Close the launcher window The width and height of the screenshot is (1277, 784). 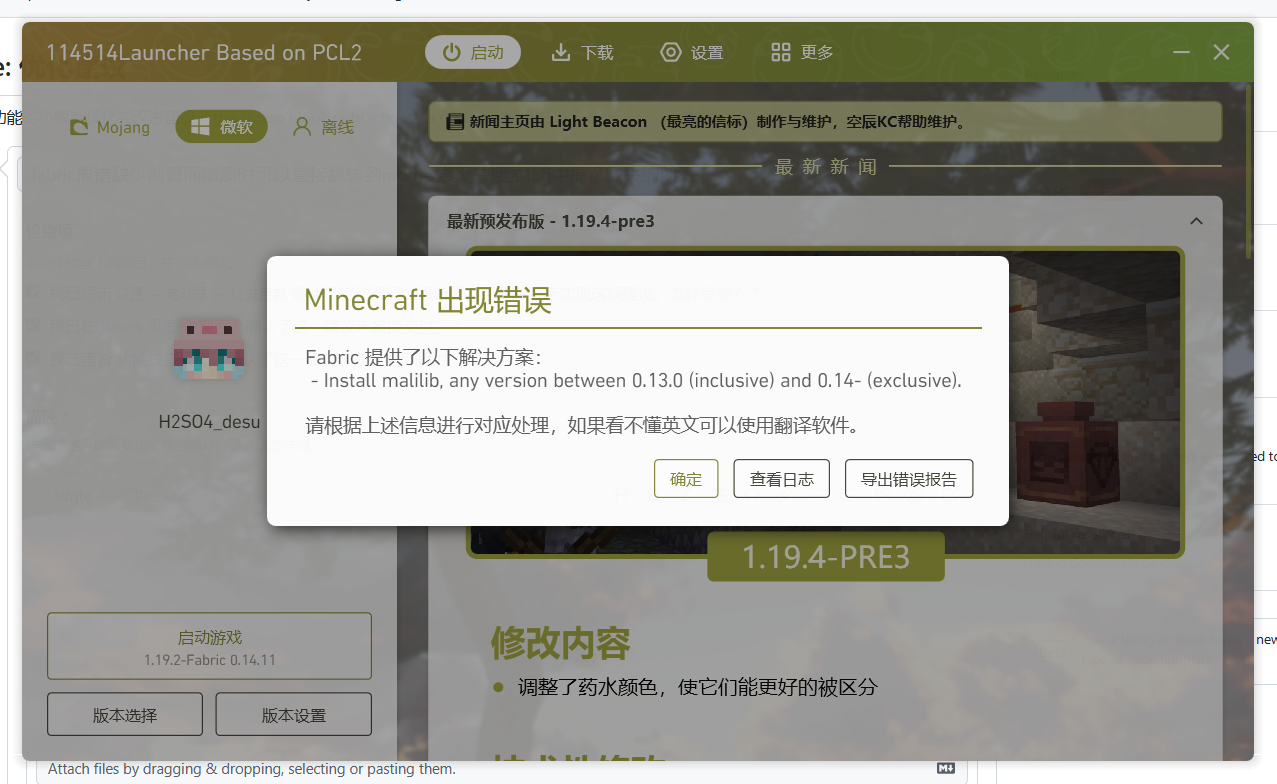pos(1221,52)
